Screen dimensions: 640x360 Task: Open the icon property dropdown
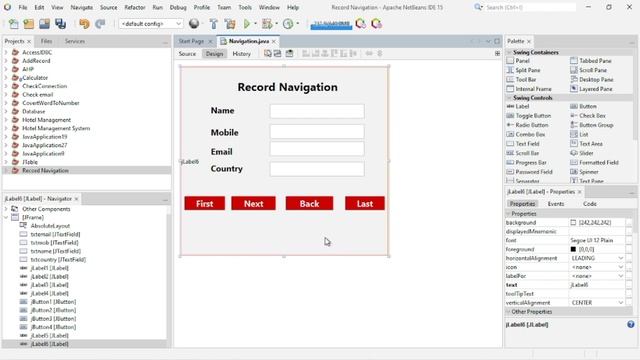(620, 267)
